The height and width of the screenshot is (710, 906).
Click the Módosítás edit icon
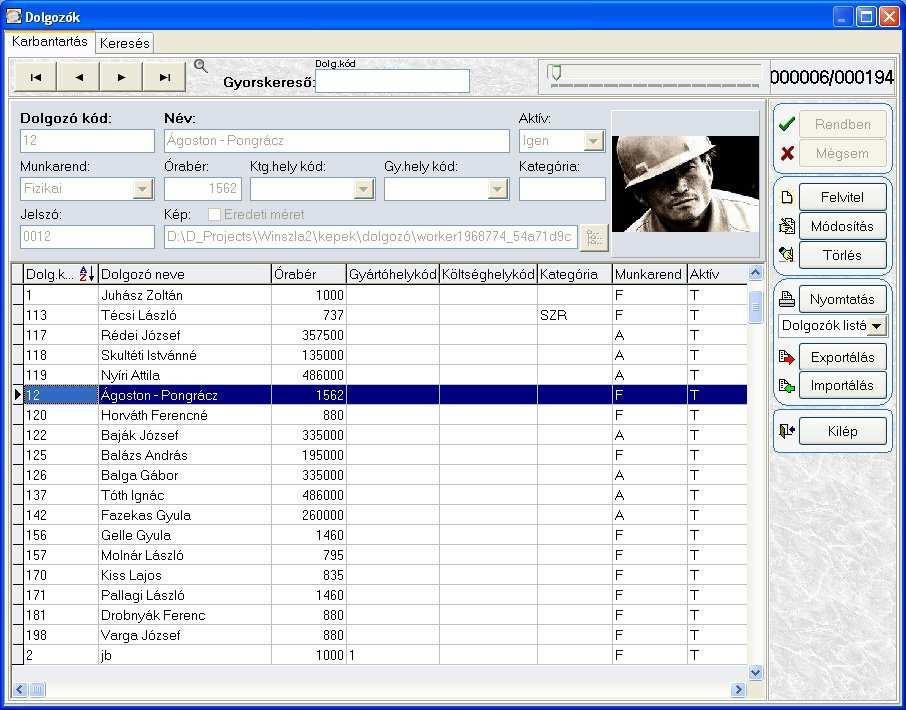pos(786,226)
